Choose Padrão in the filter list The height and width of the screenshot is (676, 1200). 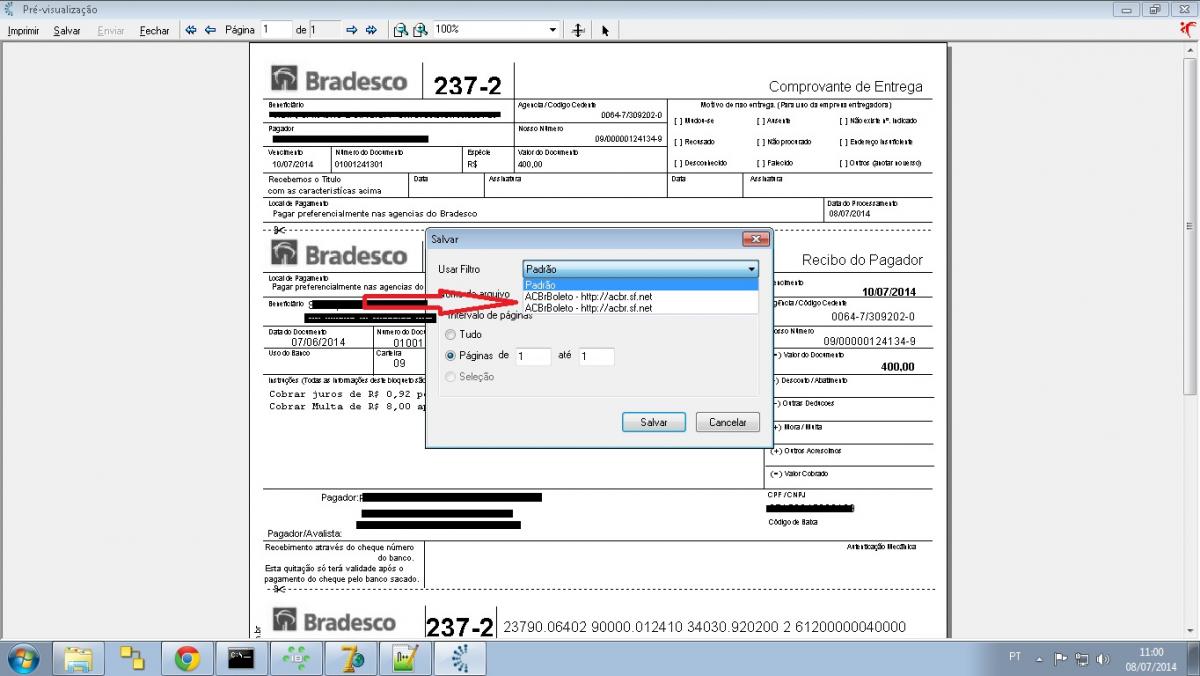[641, 285]
